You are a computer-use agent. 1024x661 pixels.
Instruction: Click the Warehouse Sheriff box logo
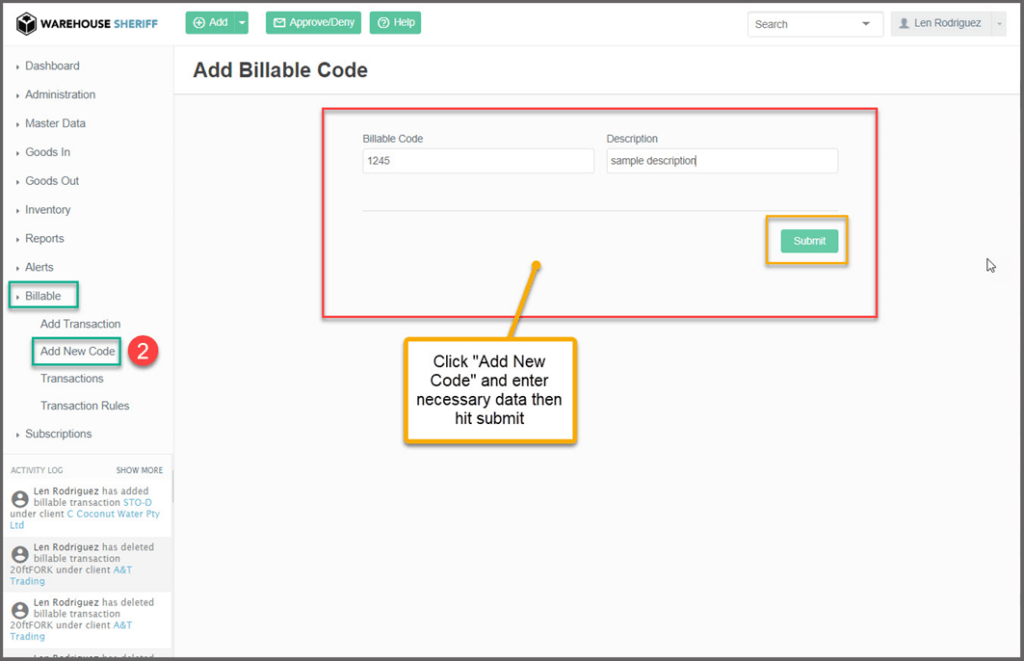26,24
